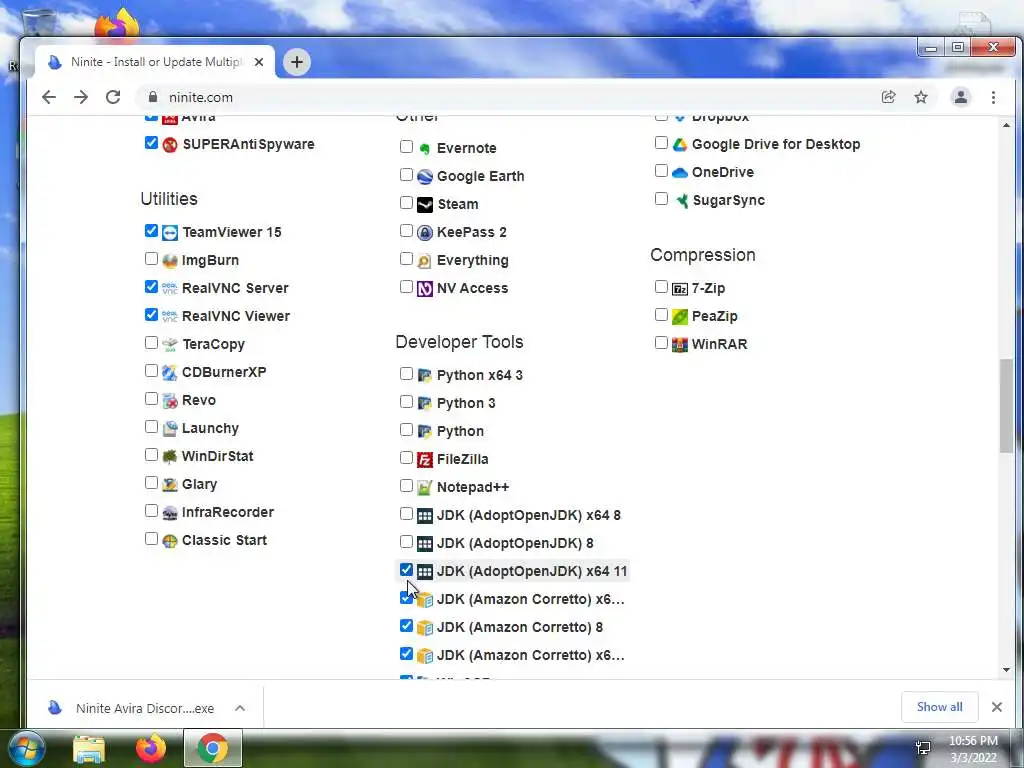The height and width of the screenshot is (768, 1024).
Task: Click the Google Earth globe icon
Action: pos(424,176)
